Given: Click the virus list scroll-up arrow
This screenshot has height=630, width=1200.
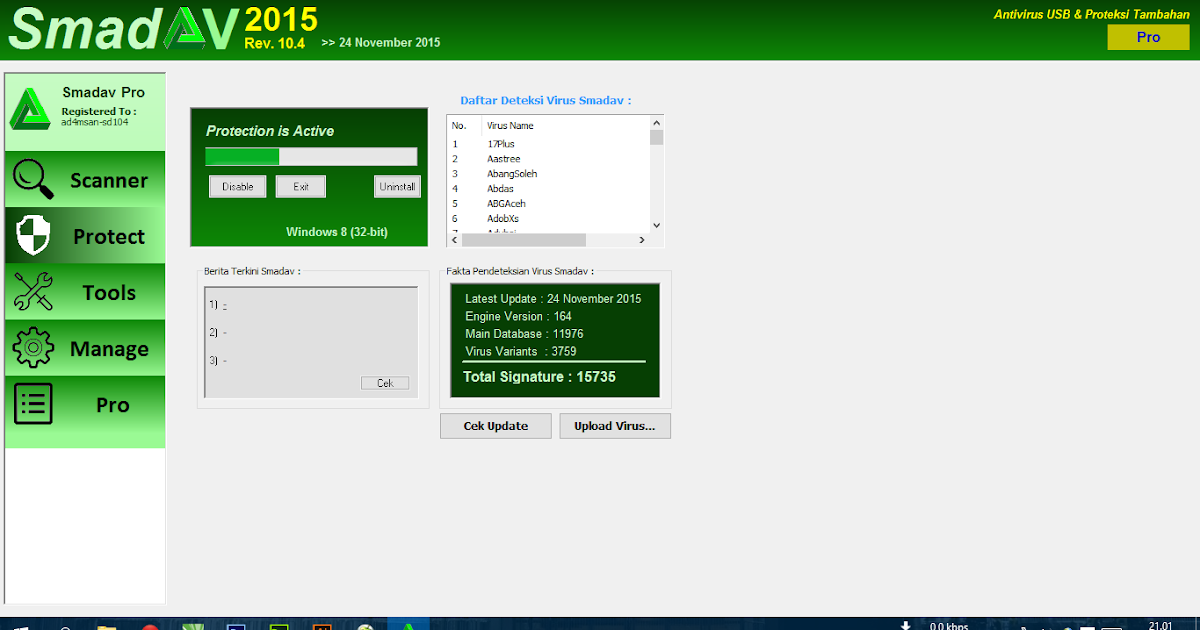Looking at the screenshot, I should pyautogui.click(x=657, y=122).
